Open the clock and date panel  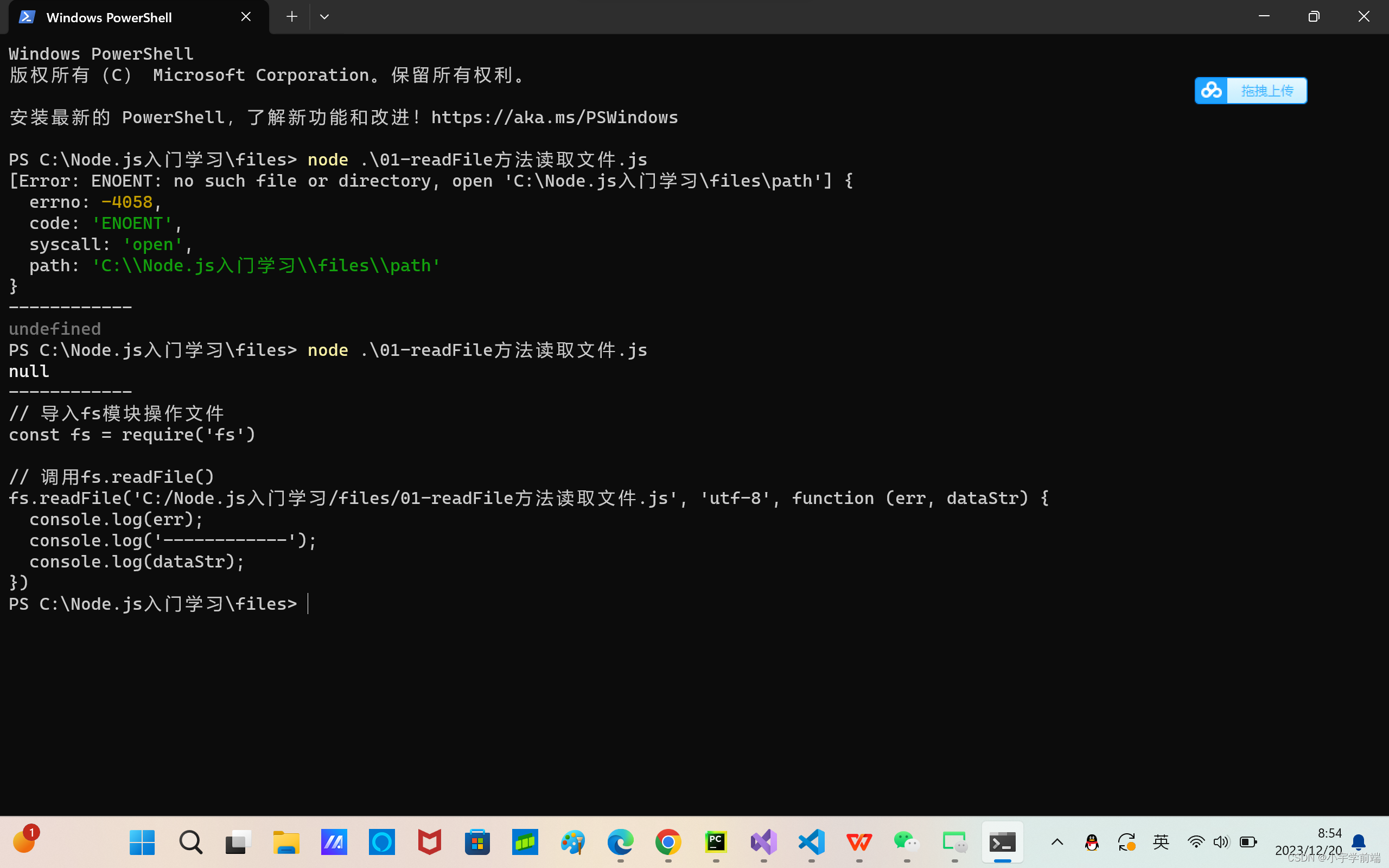1309,841
